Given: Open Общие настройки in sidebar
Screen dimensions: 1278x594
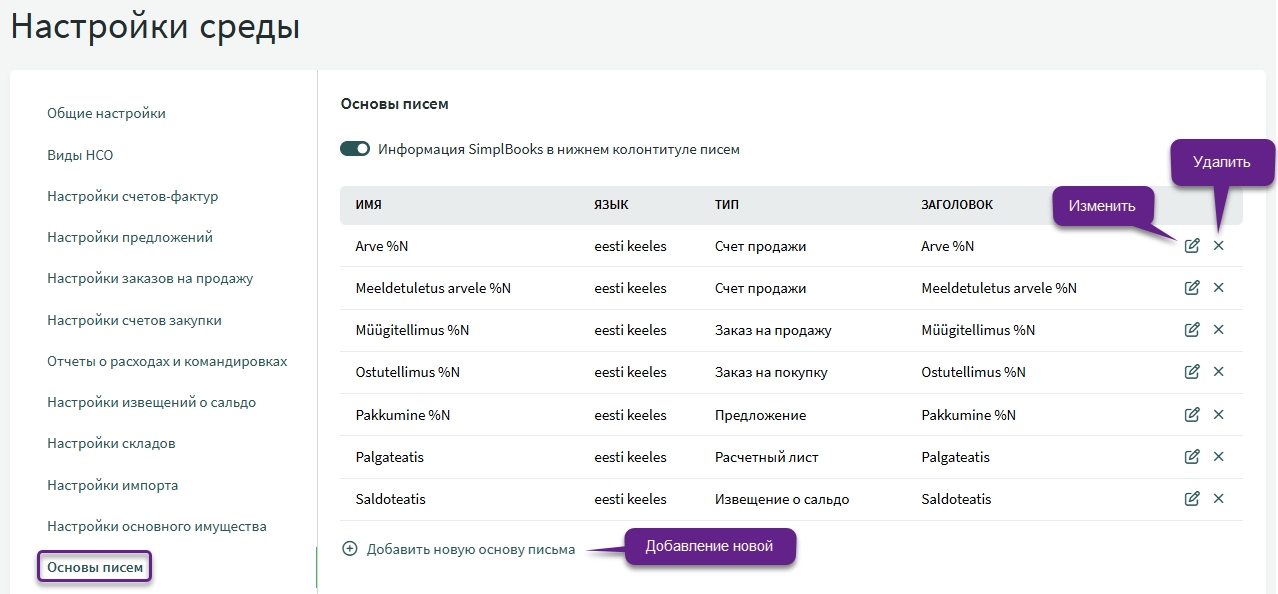Looking at the screenshot, I should point(106,114).
